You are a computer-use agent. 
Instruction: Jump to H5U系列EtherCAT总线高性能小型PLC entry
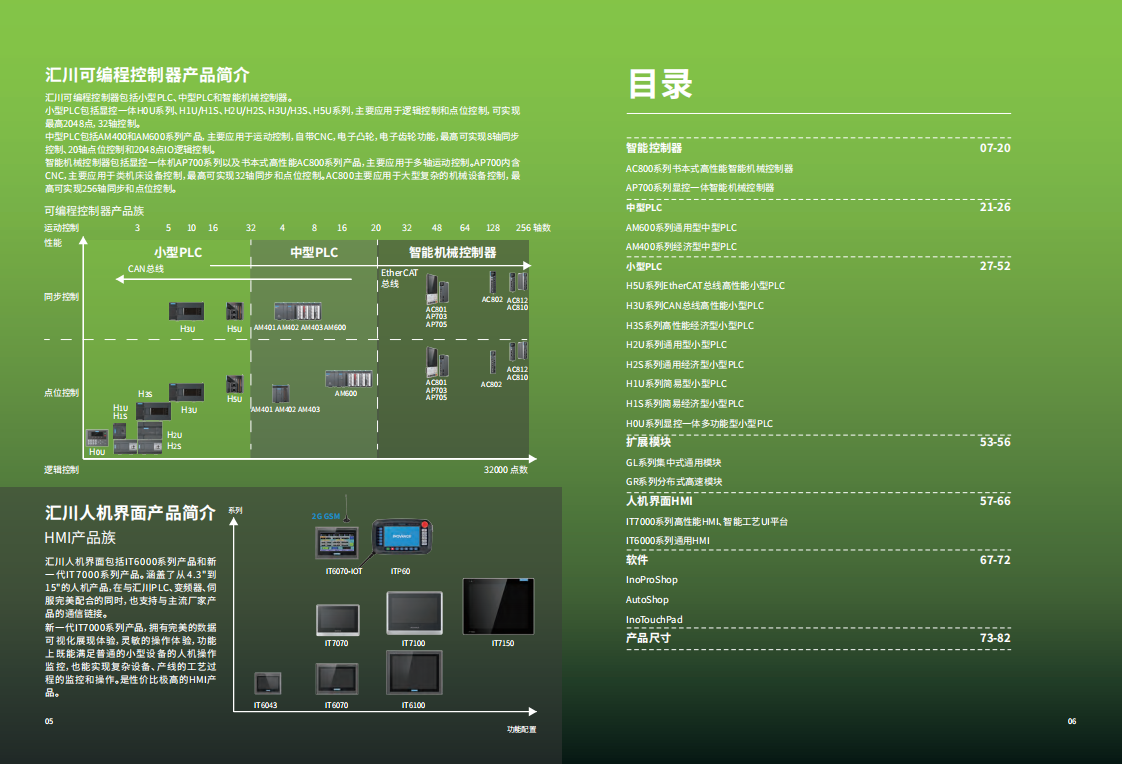tap(705, 286)
